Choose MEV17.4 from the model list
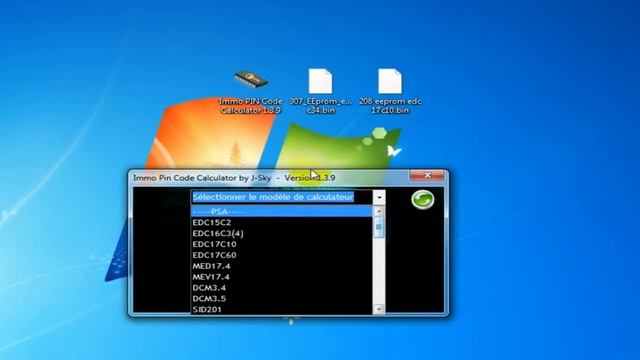 point(282,277)
